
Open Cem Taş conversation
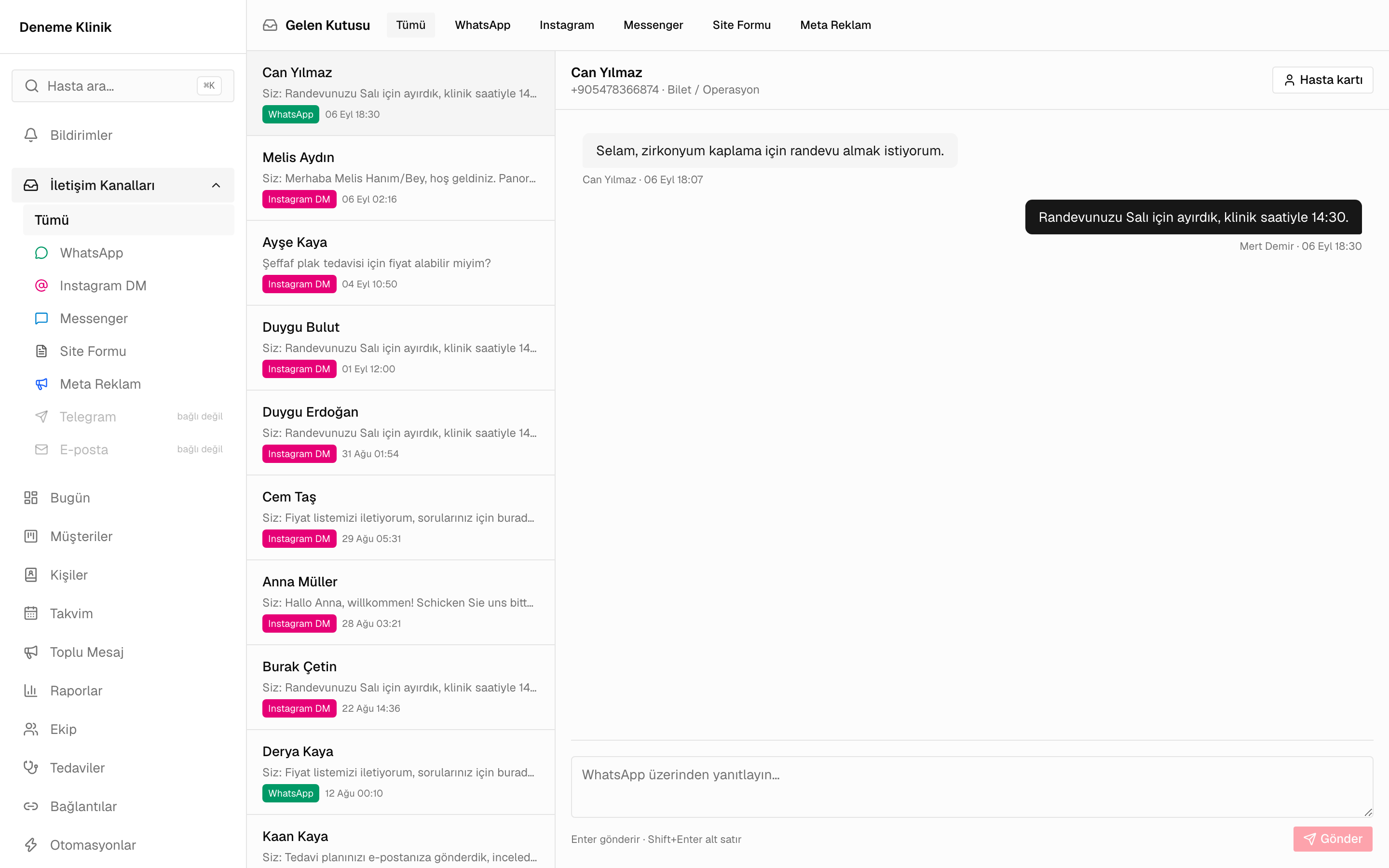pos(401,518)
